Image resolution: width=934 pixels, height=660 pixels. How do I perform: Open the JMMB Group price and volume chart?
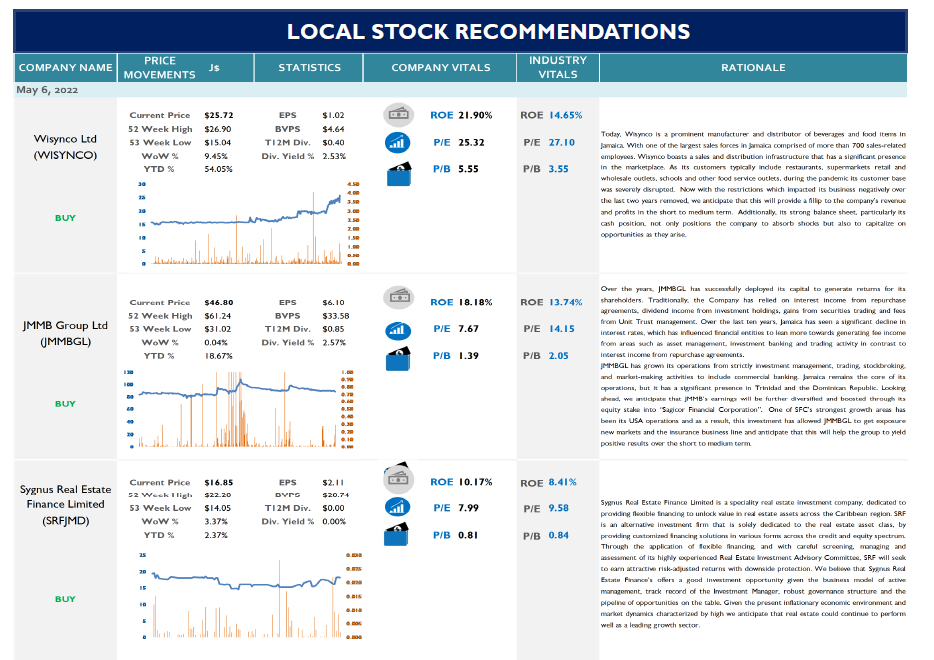(x=239, y=409)
